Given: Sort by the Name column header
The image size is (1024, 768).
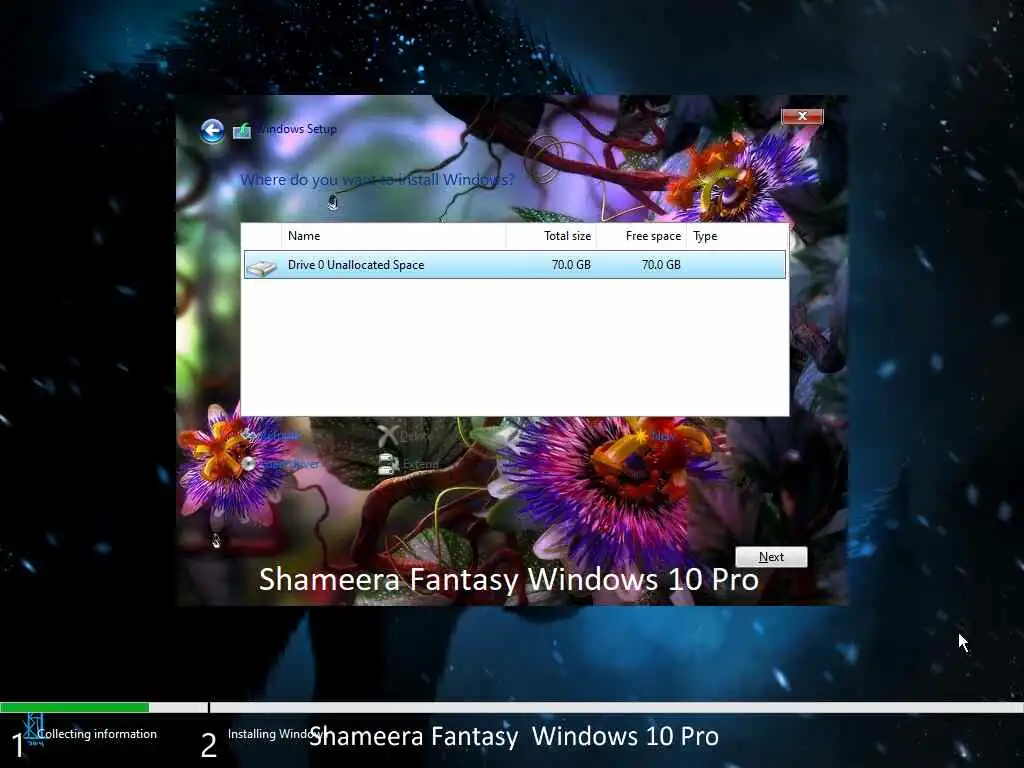Looking at the screenshot, I should [393, 236].
